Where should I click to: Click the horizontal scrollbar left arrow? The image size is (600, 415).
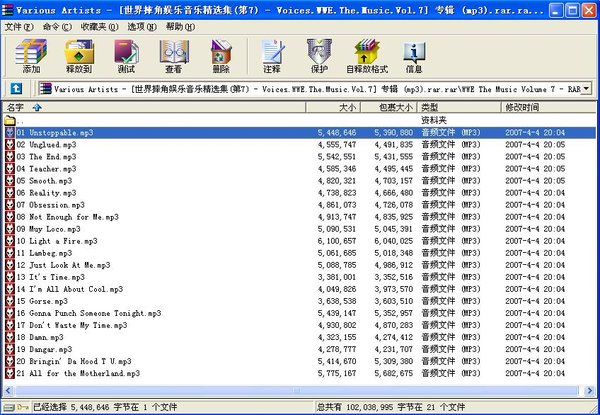[8, 391]
